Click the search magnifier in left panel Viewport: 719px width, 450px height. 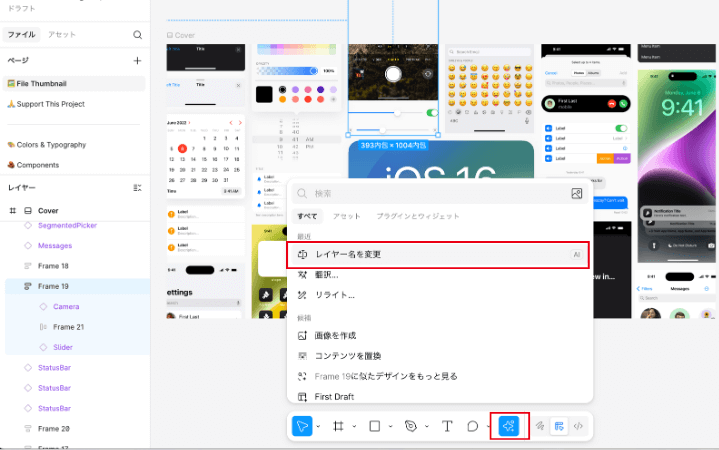point(138,35)
